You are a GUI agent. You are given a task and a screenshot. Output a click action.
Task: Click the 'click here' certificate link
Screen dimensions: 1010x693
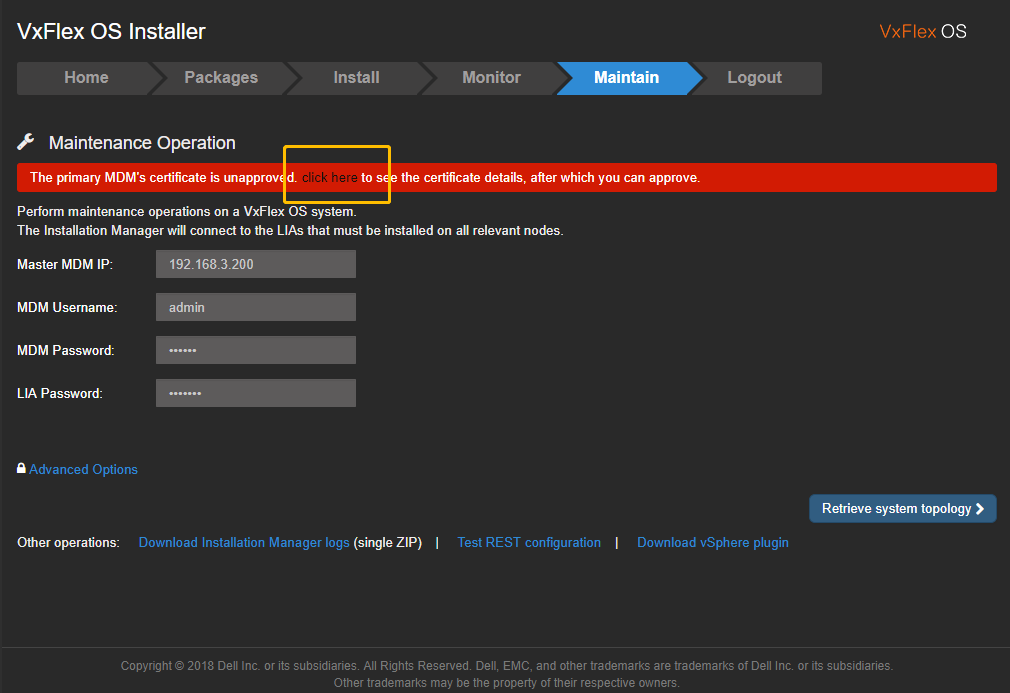pos(329,178)
